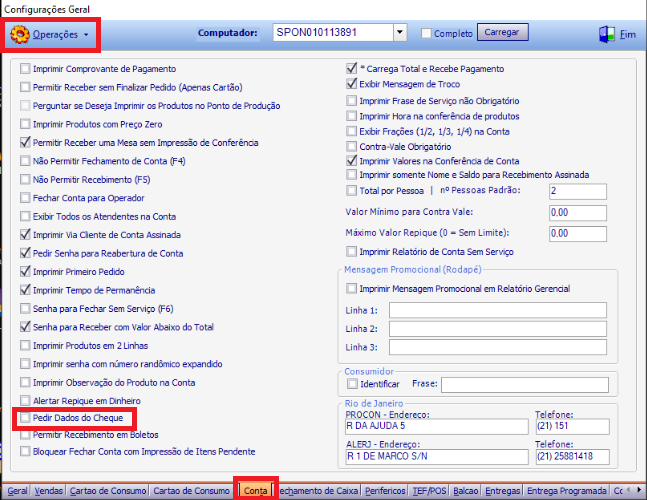Uncheck Imprimir Valores na Conferência de Conta
647x500 pixels.
352,160
